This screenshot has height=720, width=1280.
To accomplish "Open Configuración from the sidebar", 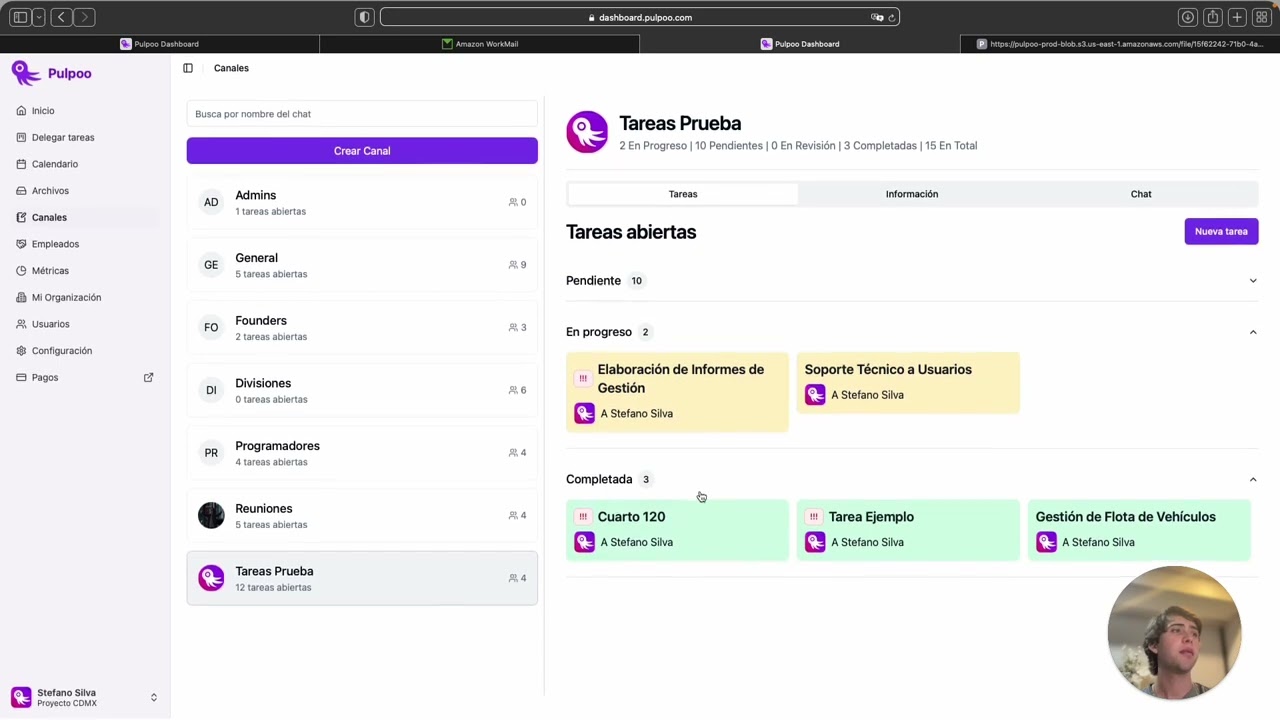I will pos(62,351).
